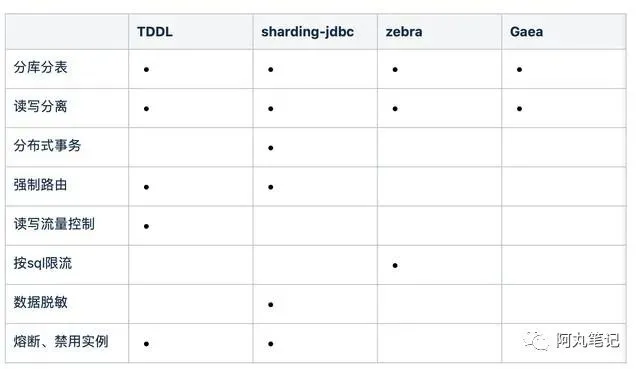Select the 强制路由 row label
The height and width of the screenshot is (369, 640).
(x=40, y=185)
